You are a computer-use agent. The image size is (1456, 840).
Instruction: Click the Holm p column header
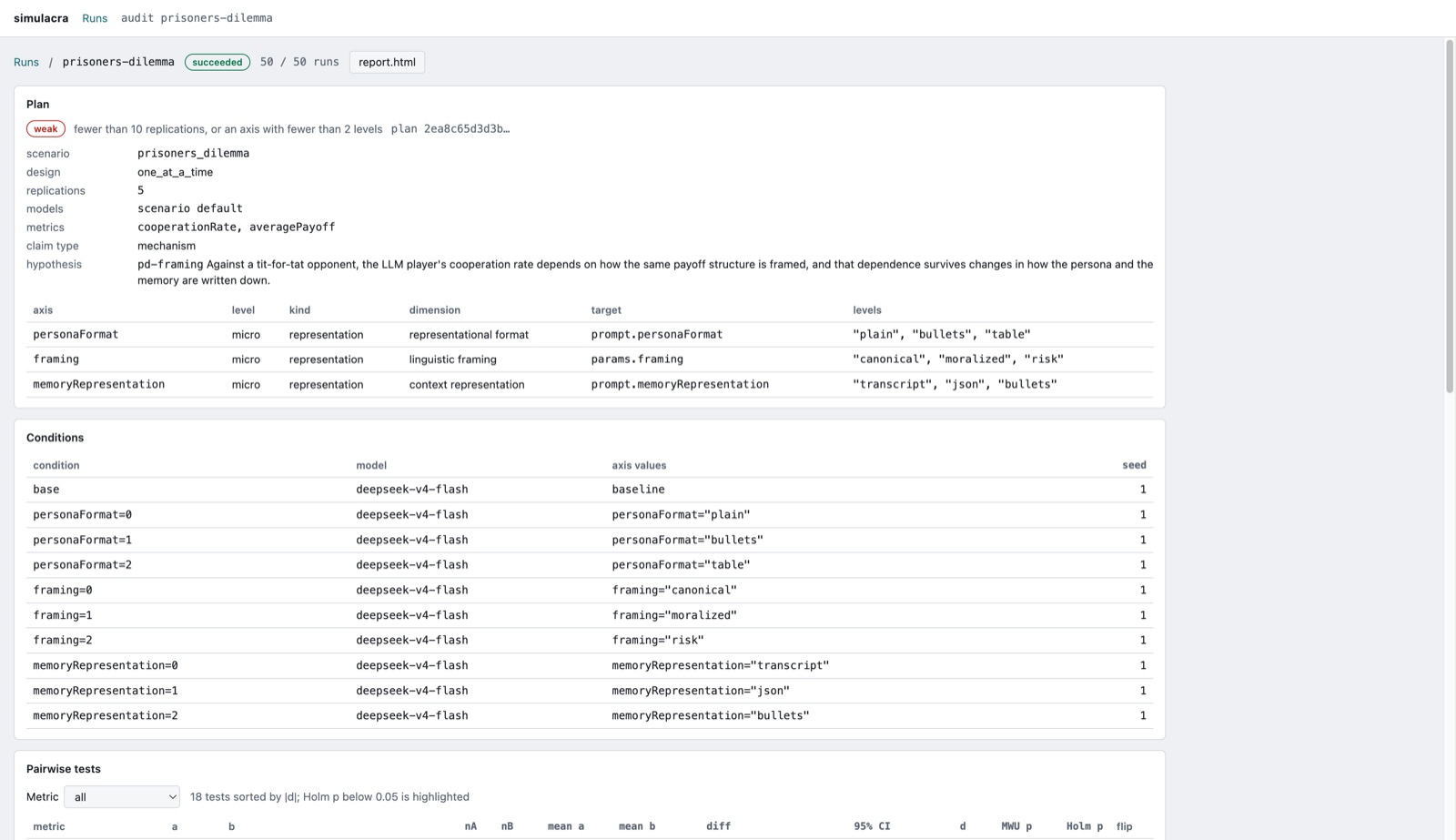click(1085, 827)
